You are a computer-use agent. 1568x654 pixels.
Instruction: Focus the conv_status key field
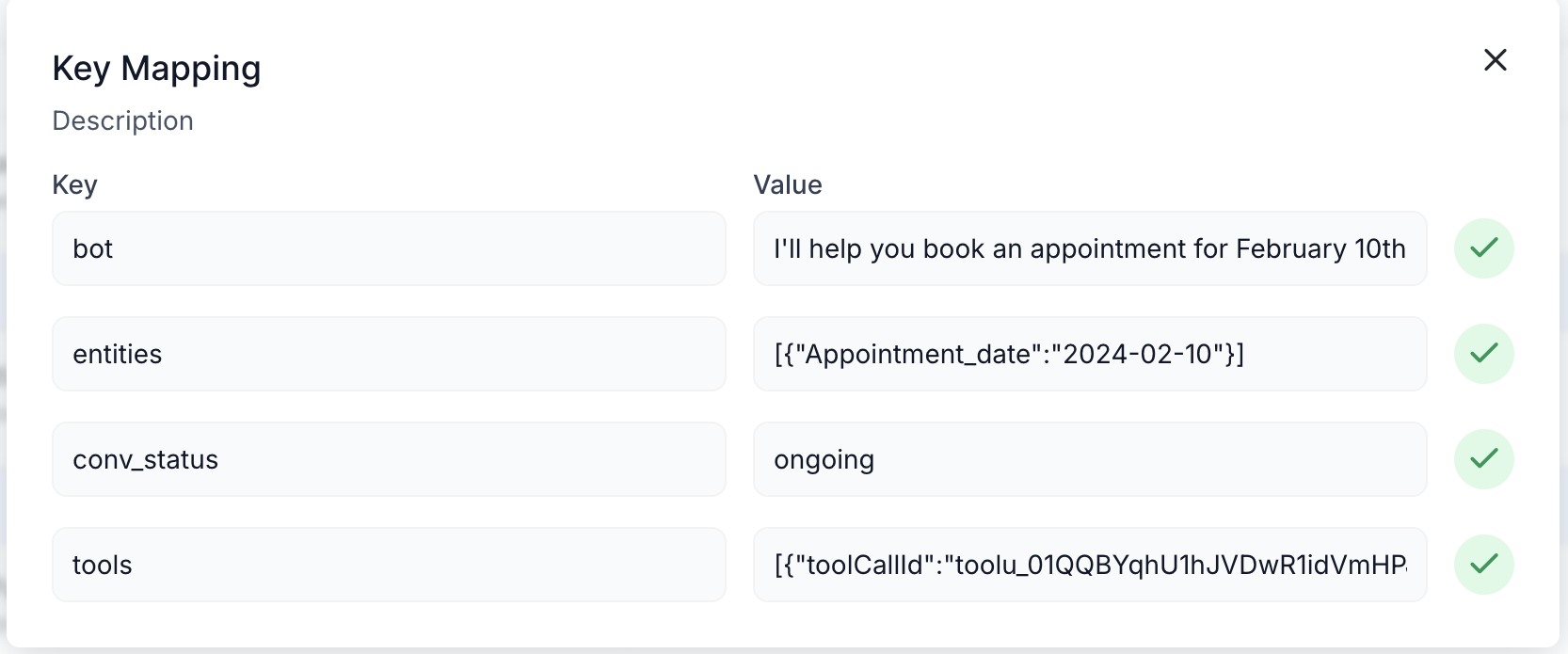[389, 459]
